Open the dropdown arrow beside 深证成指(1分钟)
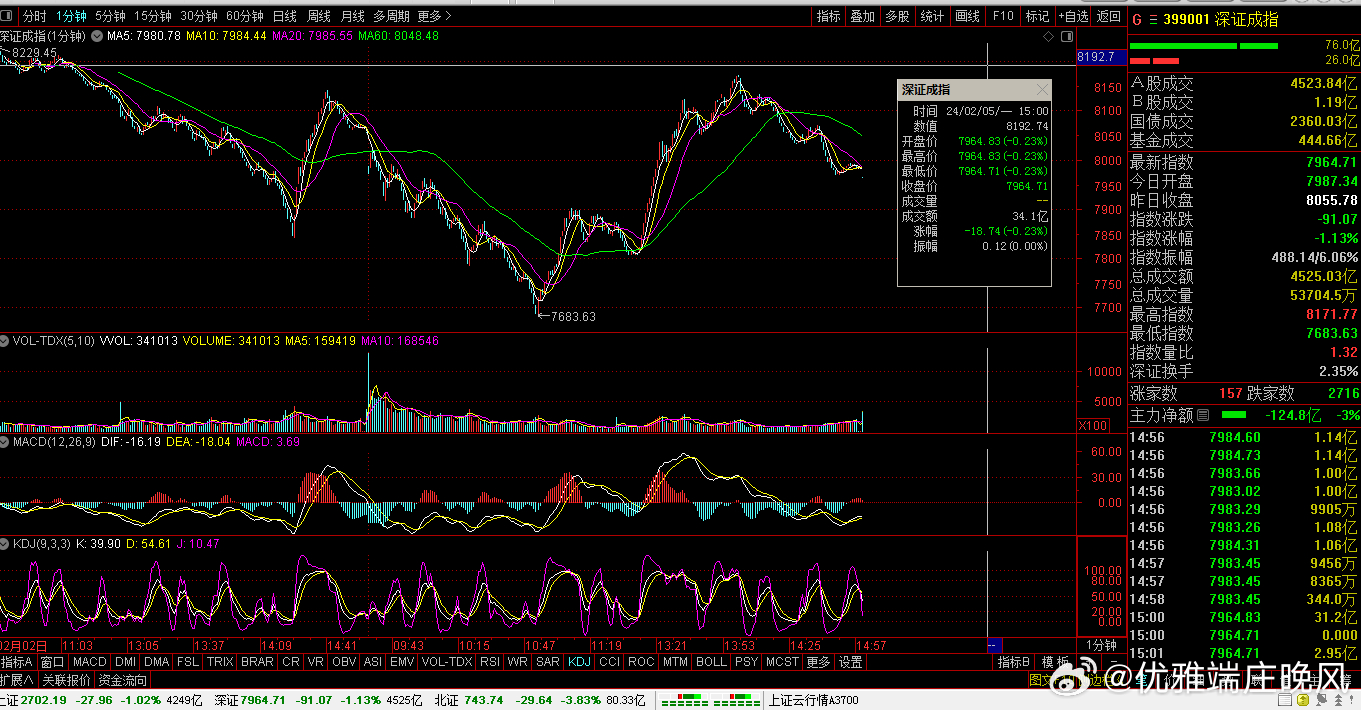Viewport: 1361px width, 710px height. click(x=97, y=36)
